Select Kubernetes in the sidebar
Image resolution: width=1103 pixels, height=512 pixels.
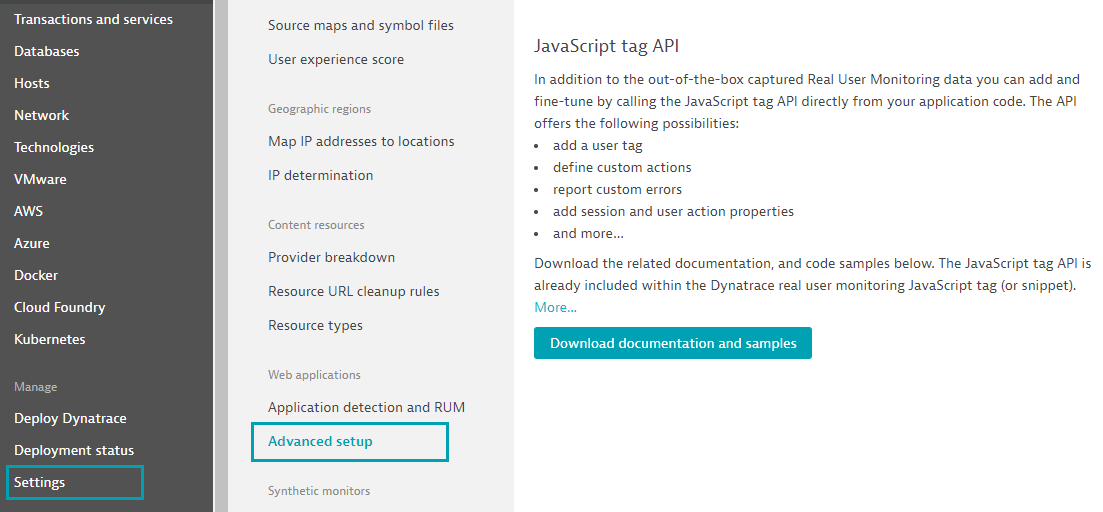point(50,339)
